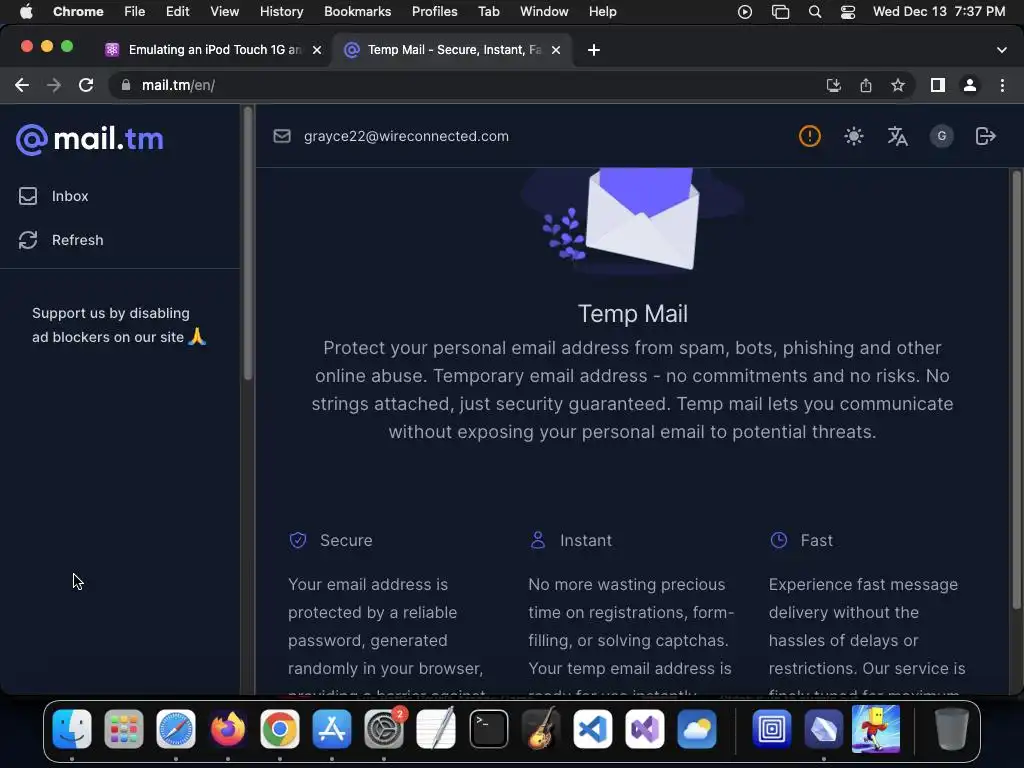
Task: Click the date and time in menu bar
Action: pyautogui.click(x=939, y=12)
